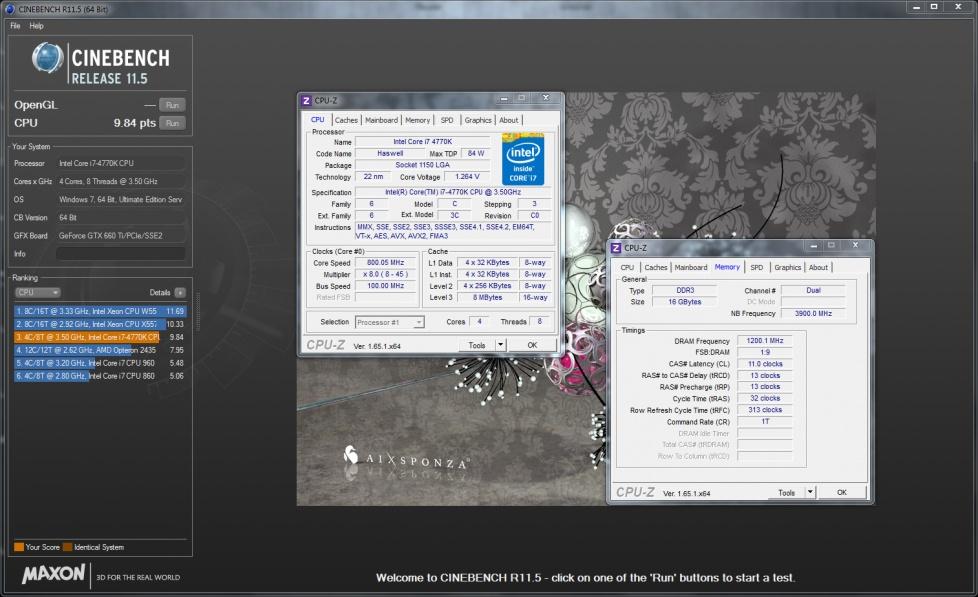Click the multiplier value 'x 8.0 ( 8 - 45 )'

tap(385, 274)
